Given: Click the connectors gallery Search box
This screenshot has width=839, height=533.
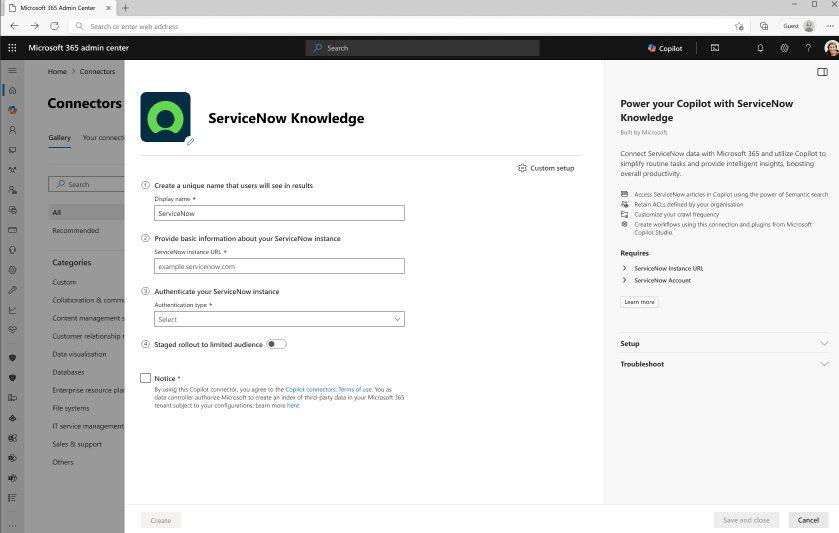Looking at the screenshot, I should pyautogui.click(x=86, y=184).
